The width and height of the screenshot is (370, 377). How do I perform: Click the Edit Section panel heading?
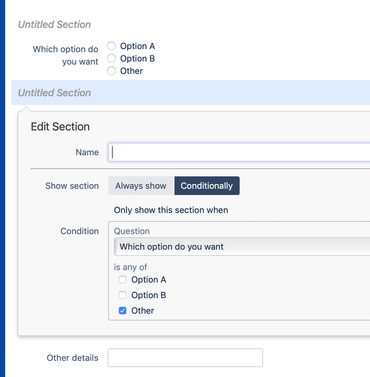(x=60, y=127)
